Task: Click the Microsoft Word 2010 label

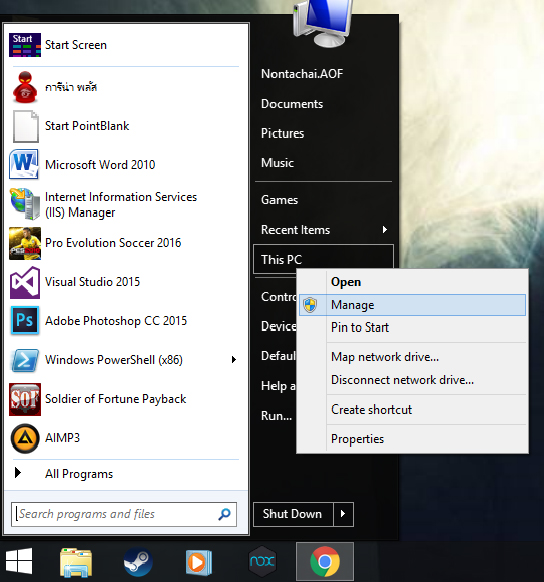Action: 100,164
